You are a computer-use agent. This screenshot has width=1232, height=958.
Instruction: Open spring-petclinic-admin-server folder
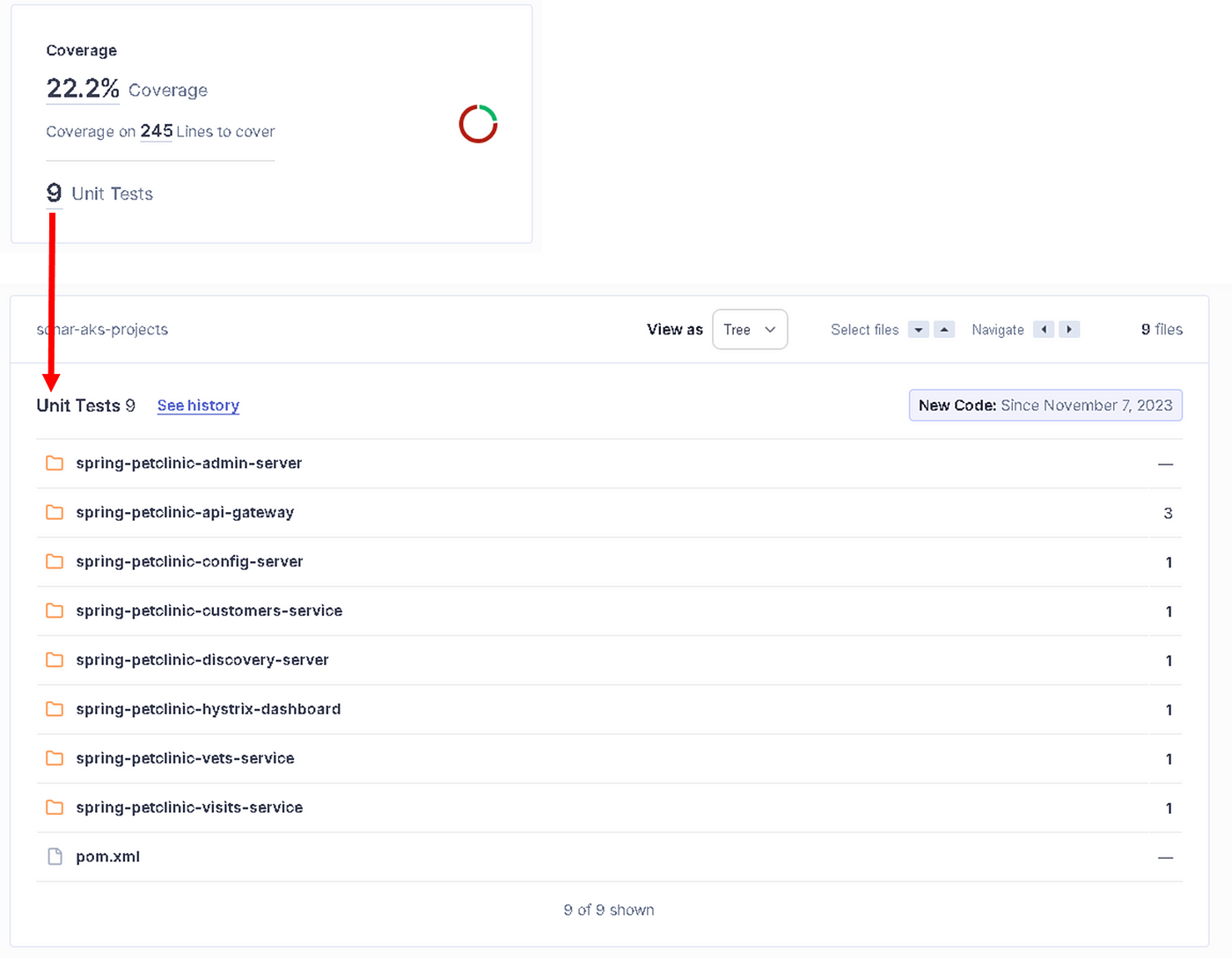click(189, 463)
